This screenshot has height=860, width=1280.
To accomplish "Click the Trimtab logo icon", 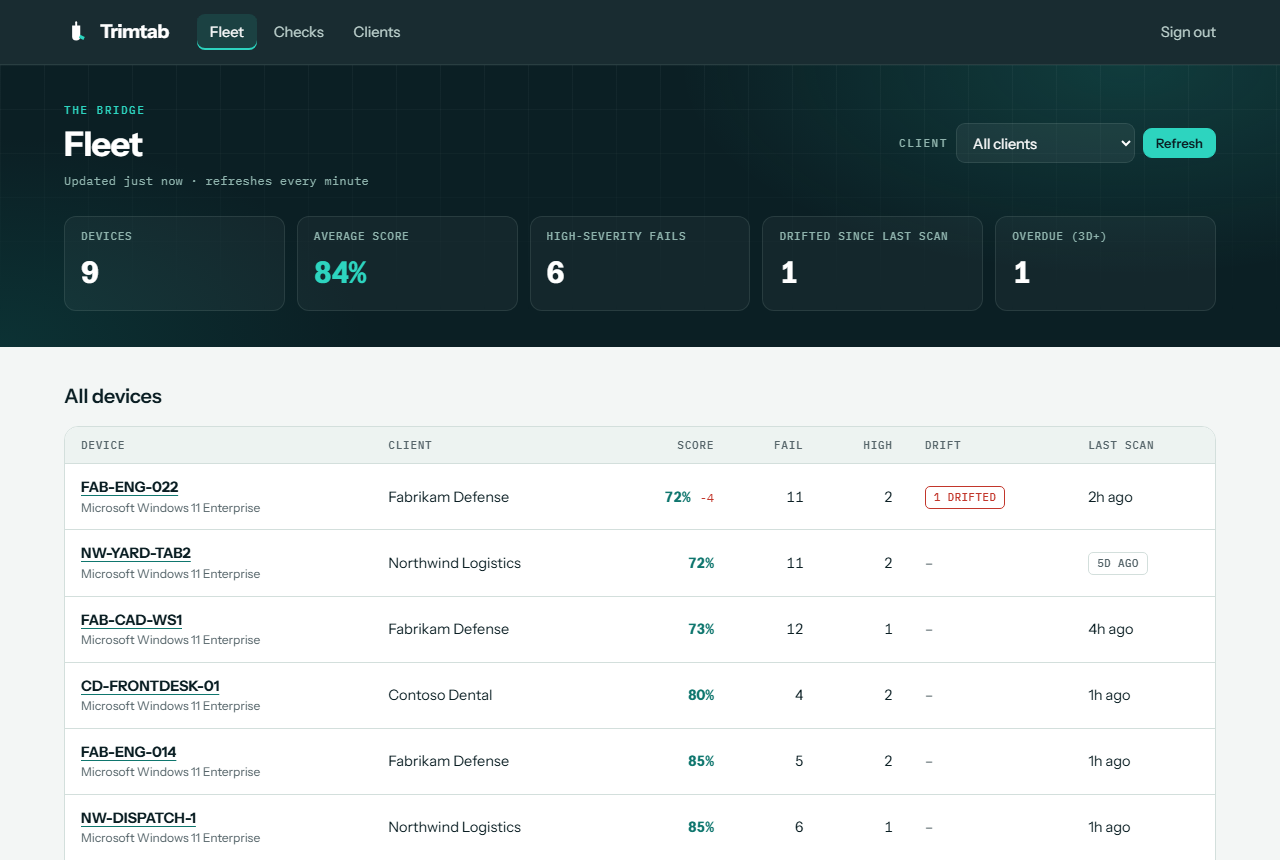I will click(77, 32).
